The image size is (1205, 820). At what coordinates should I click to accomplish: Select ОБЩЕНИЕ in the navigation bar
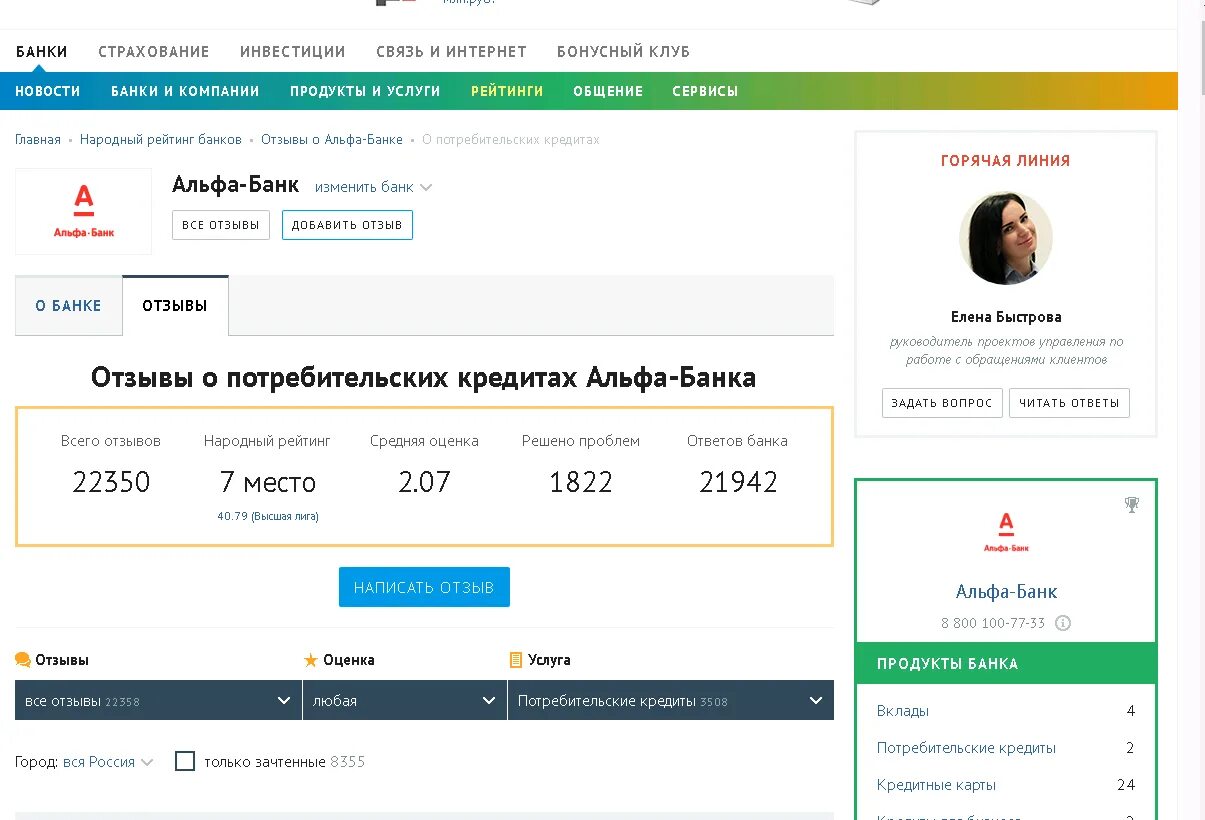(608, 91)
